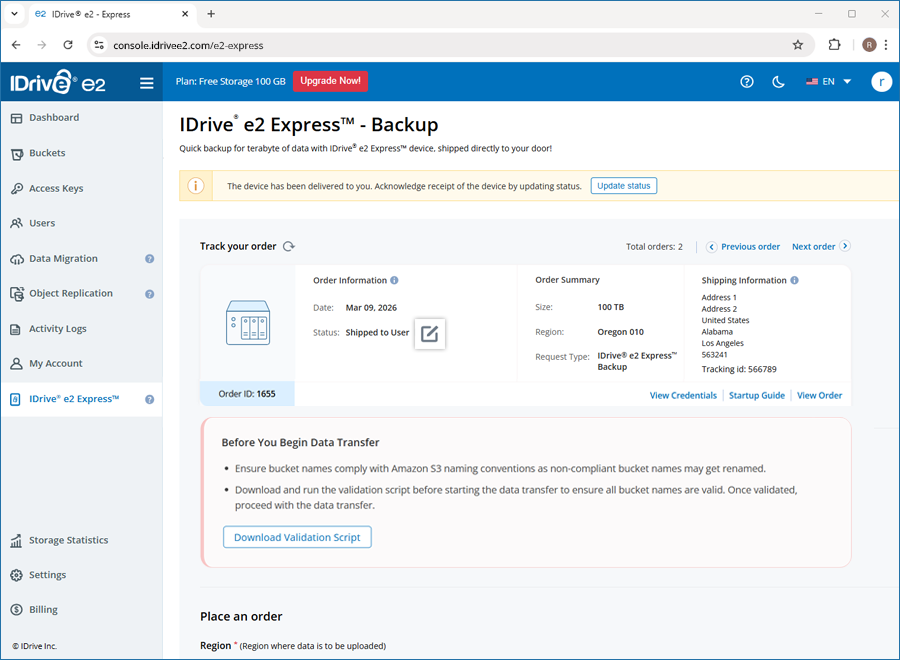
Task: Open the help question mark icon
Action: [747, 81]
